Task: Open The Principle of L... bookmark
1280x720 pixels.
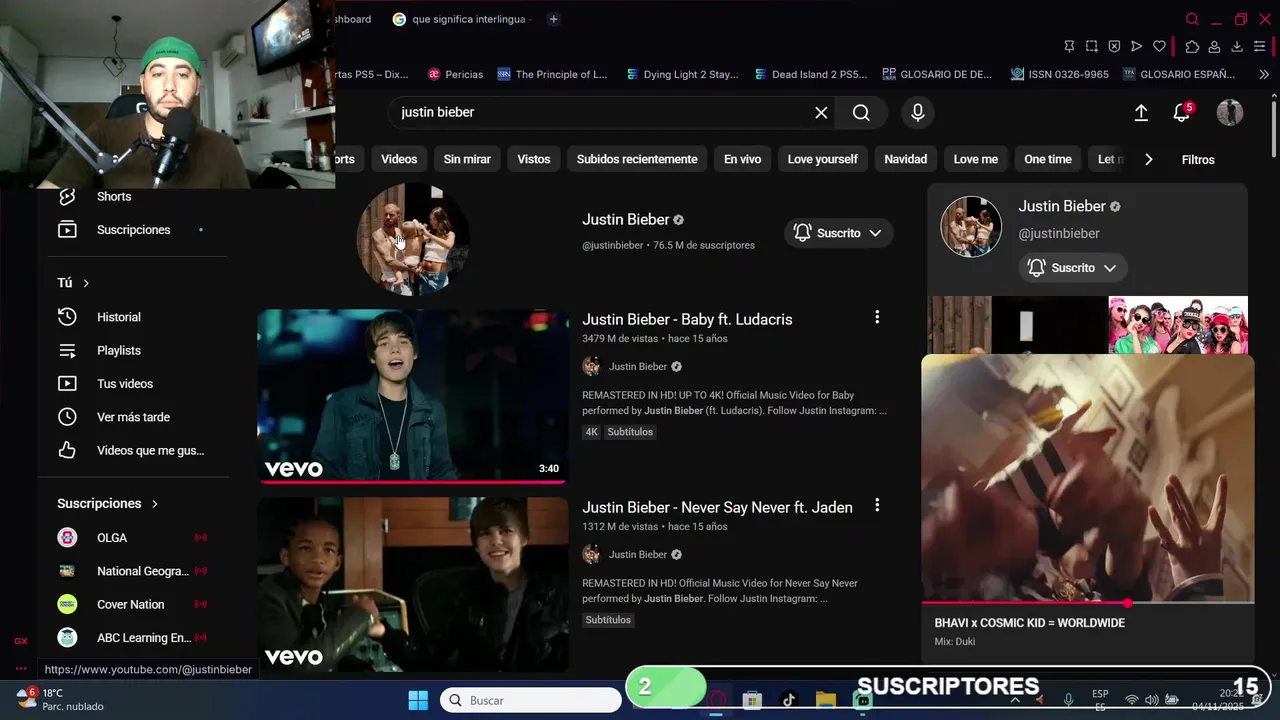Action: click(552, 74)
